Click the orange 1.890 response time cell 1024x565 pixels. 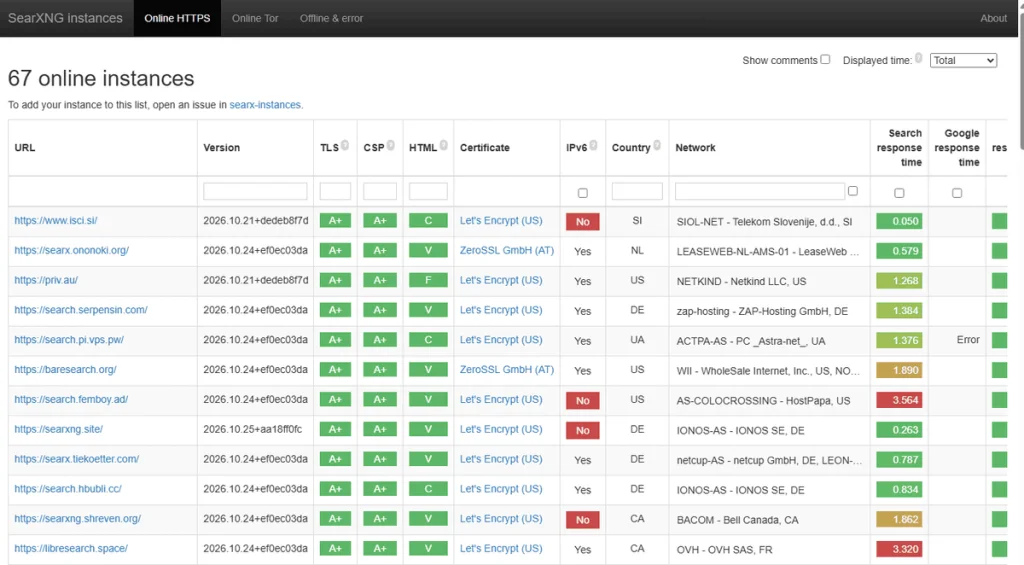click(x=899, y=370)
